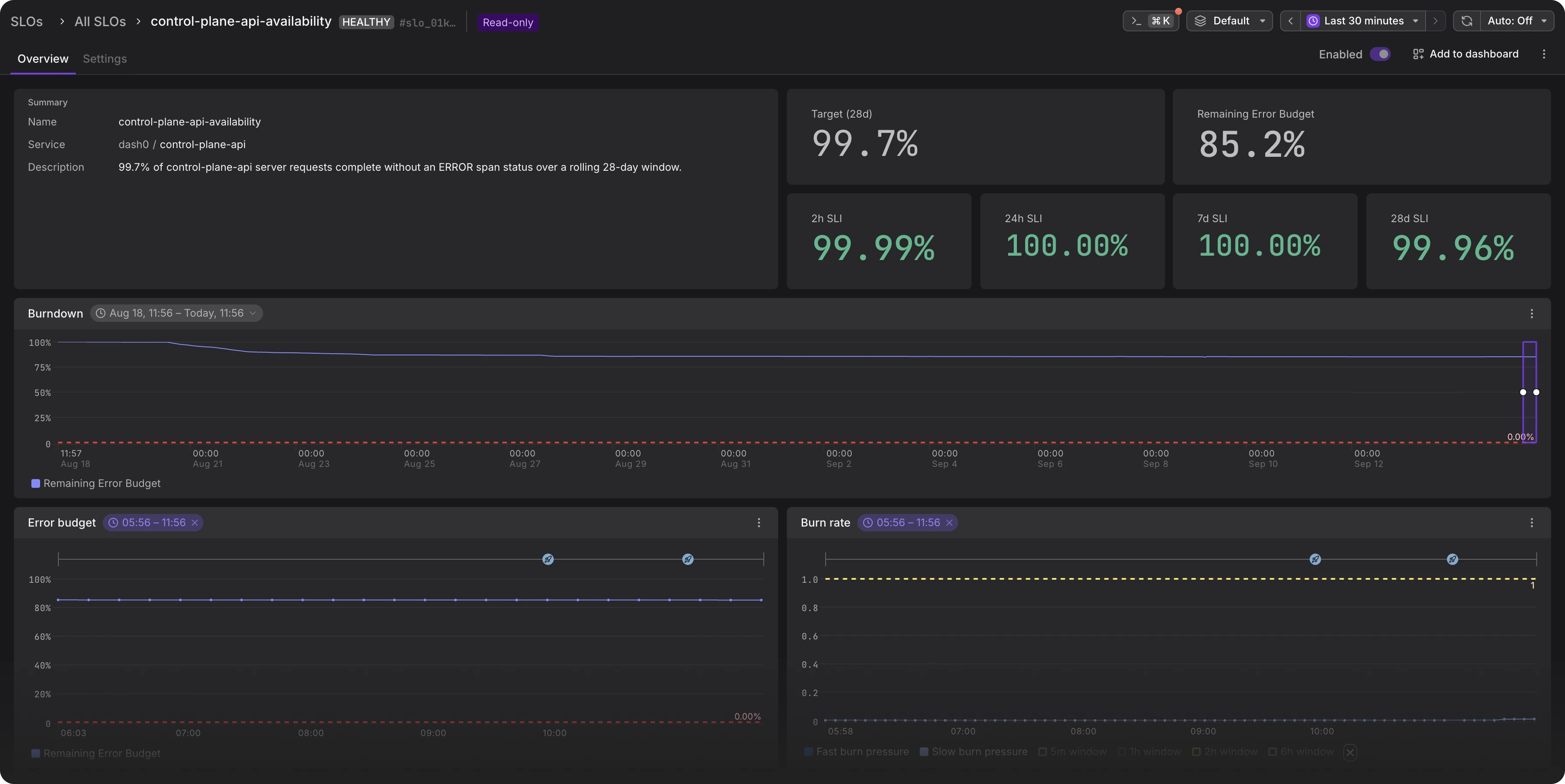This screenshot has width=1565, height=784.
Task: Open the Error budget panel options menu
Action: 759,523
